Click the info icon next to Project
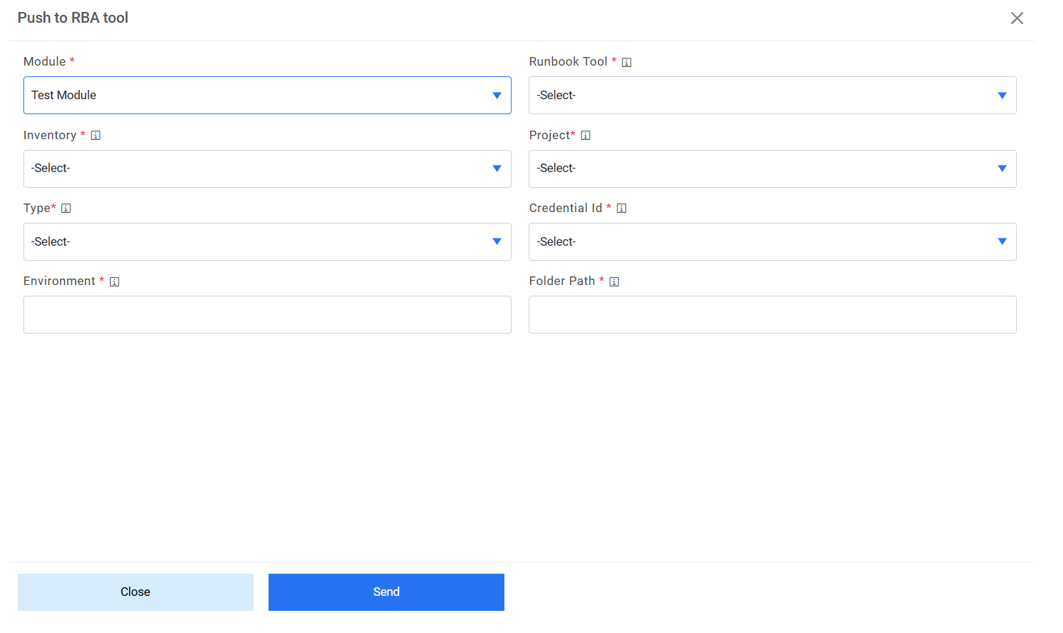Image resolution: width=1063 pixels, height=633 pixels. (x=586, y=135)
